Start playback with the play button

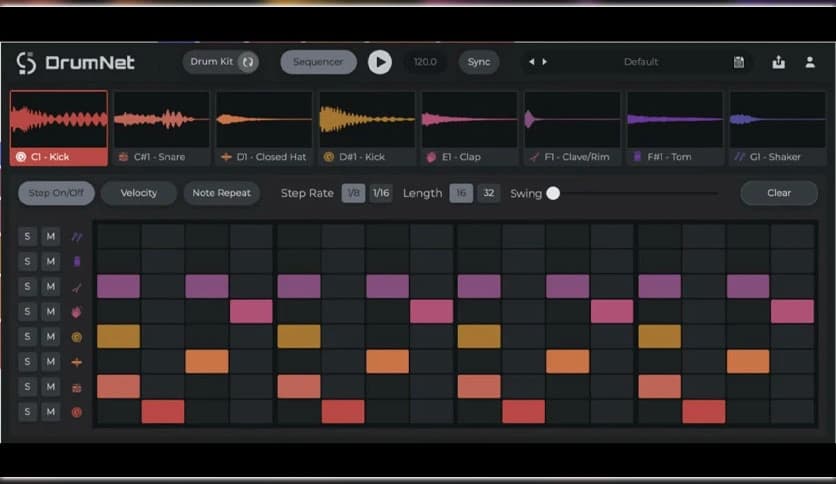pos(380,62)
